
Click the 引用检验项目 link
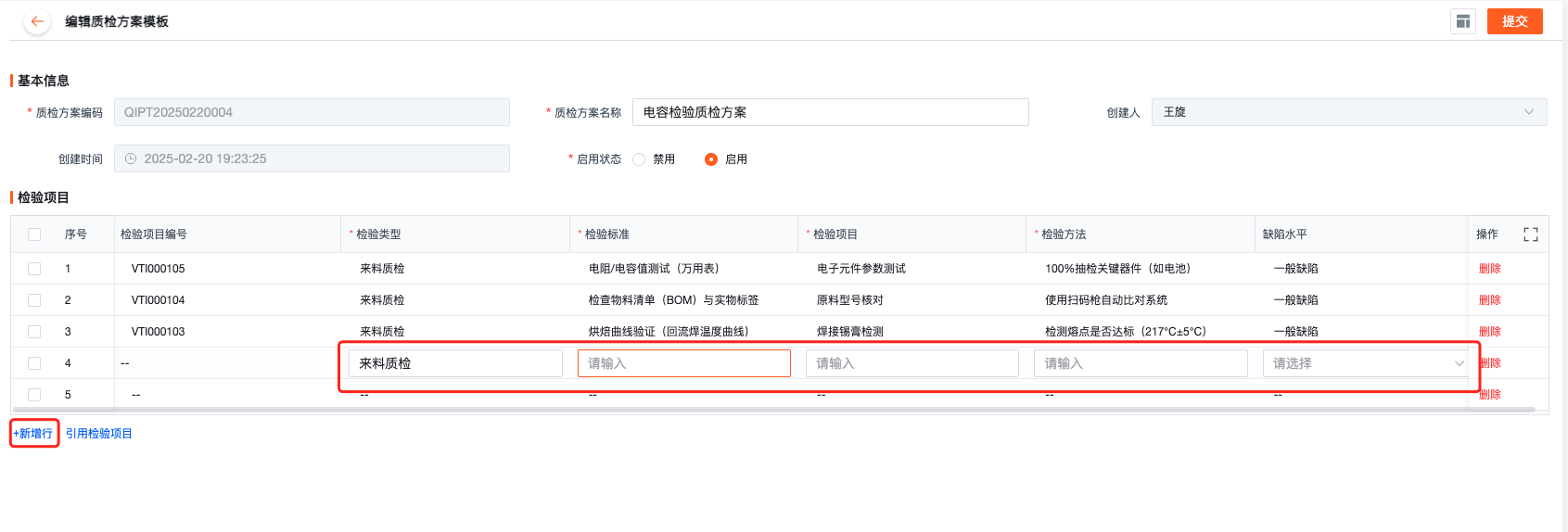pos(99,434)
